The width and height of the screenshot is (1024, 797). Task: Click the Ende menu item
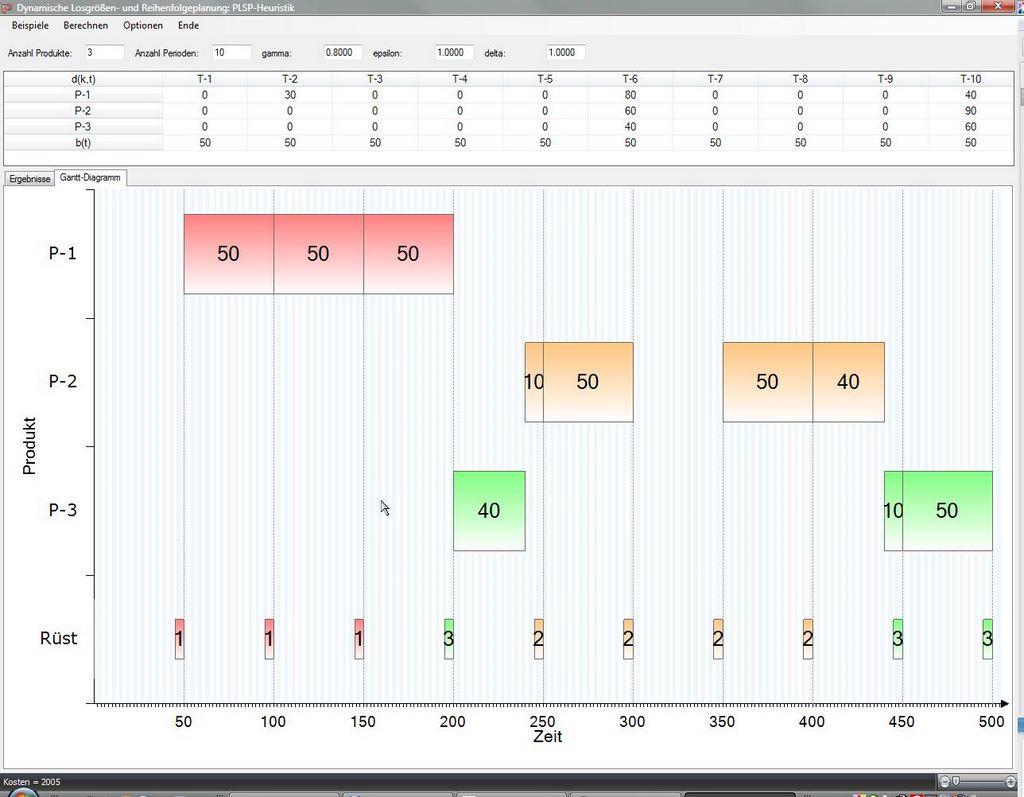188,25
